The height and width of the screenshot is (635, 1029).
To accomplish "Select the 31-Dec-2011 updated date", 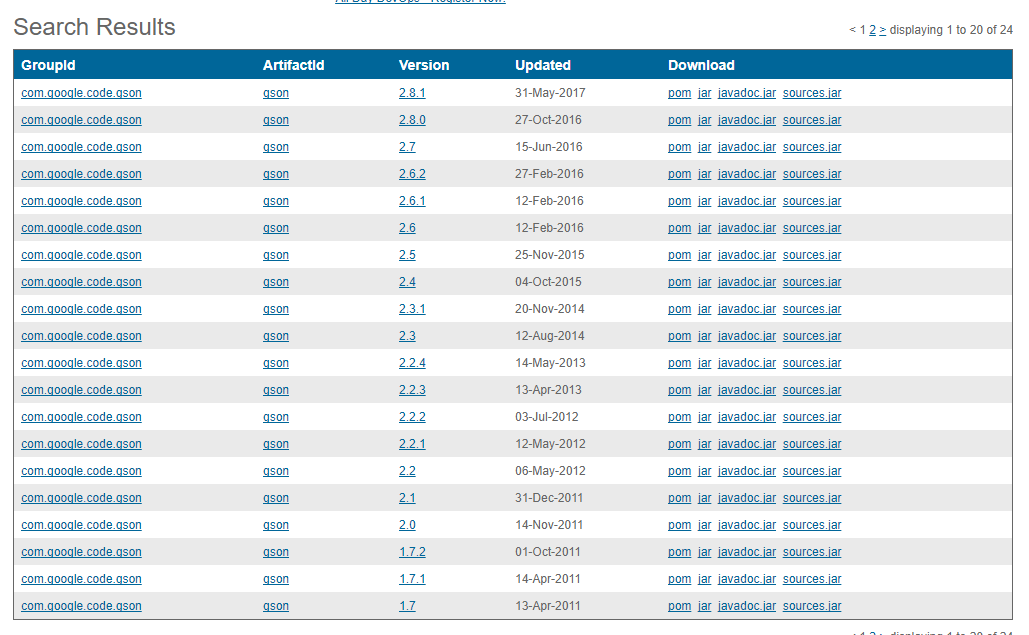I will [549, 498].
